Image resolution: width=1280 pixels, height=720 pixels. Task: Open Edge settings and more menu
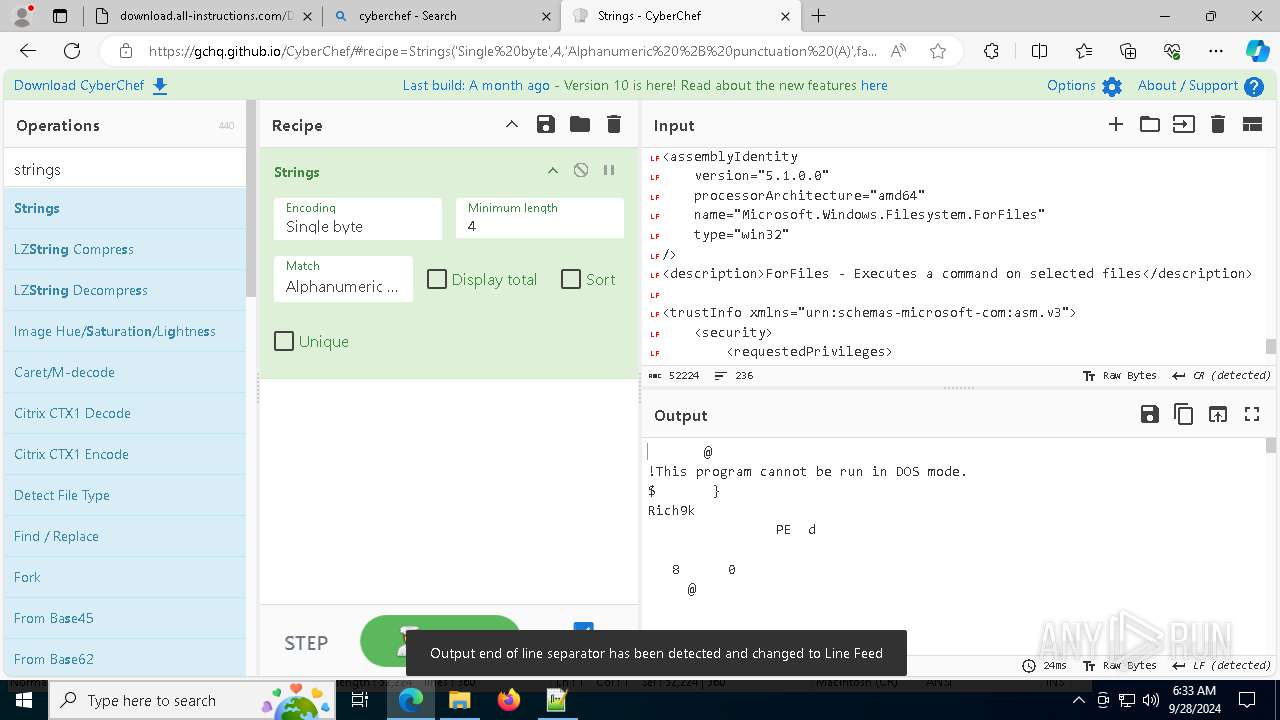click(x=1216, y=51)
